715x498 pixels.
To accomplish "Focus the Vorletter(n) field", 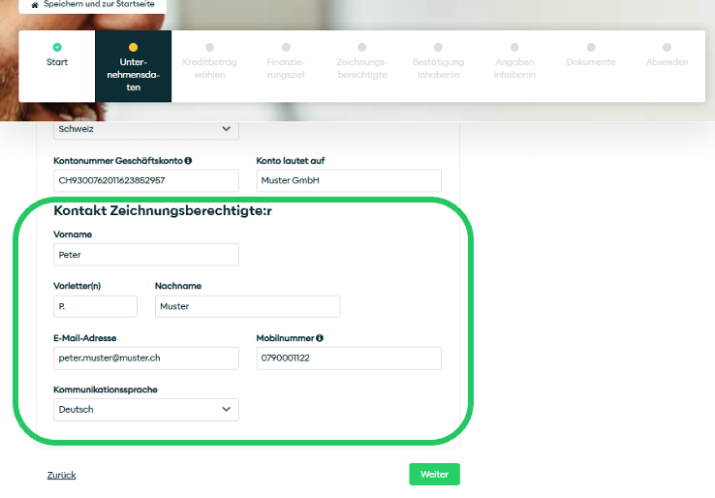I will coord(95,306).
